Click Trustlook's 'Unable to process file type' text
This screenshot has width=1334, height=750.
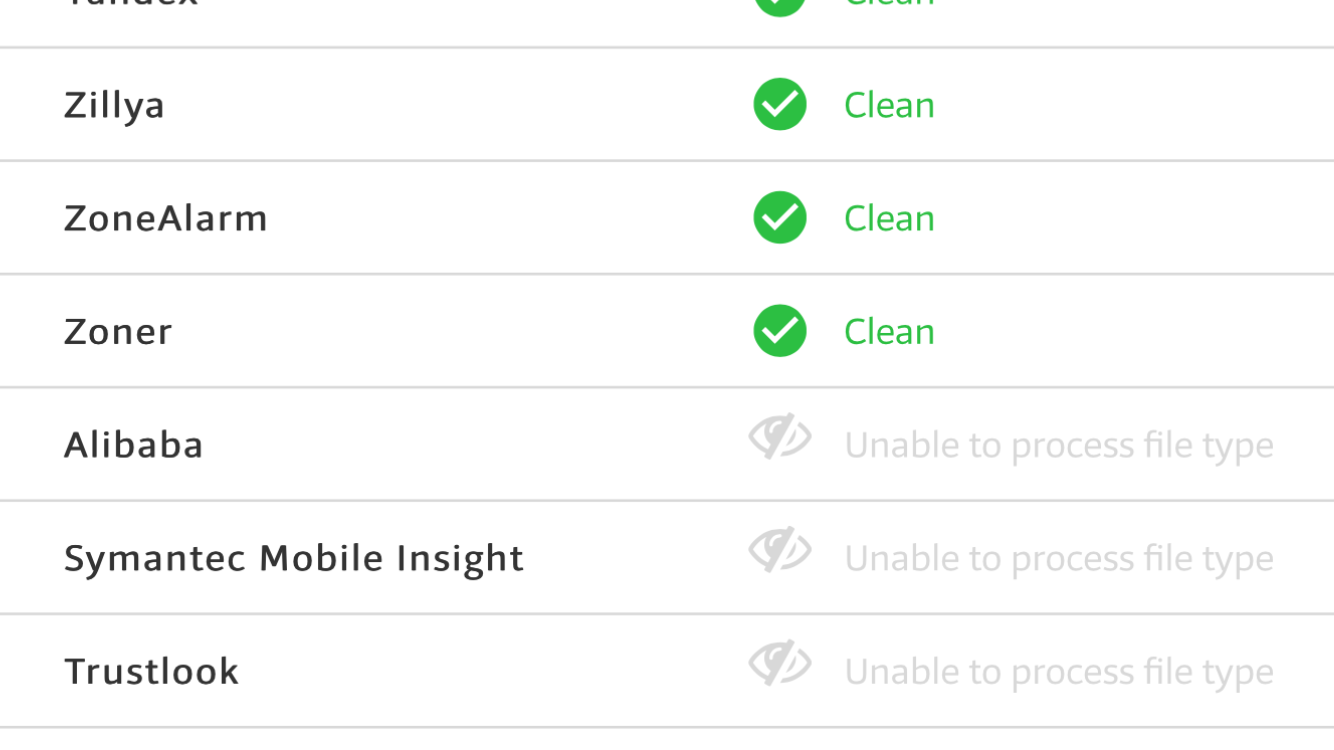pos(1059,672)
